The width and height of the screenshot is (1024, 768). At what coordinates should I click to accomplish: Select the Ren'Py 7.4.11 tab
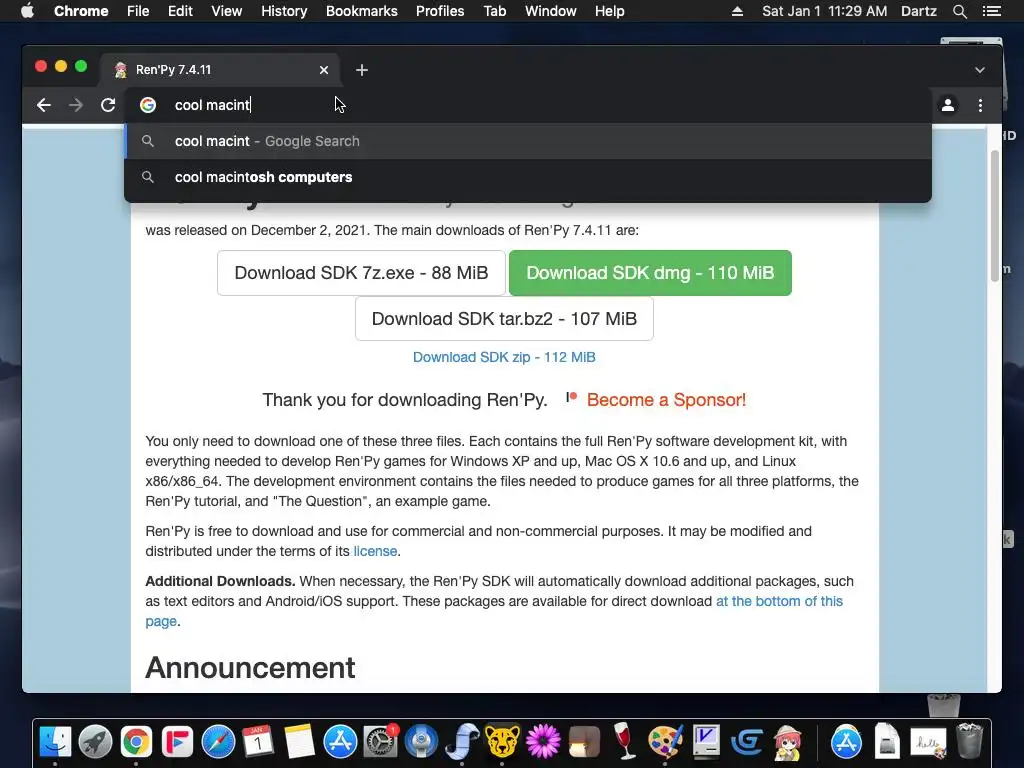coord(220,70)
